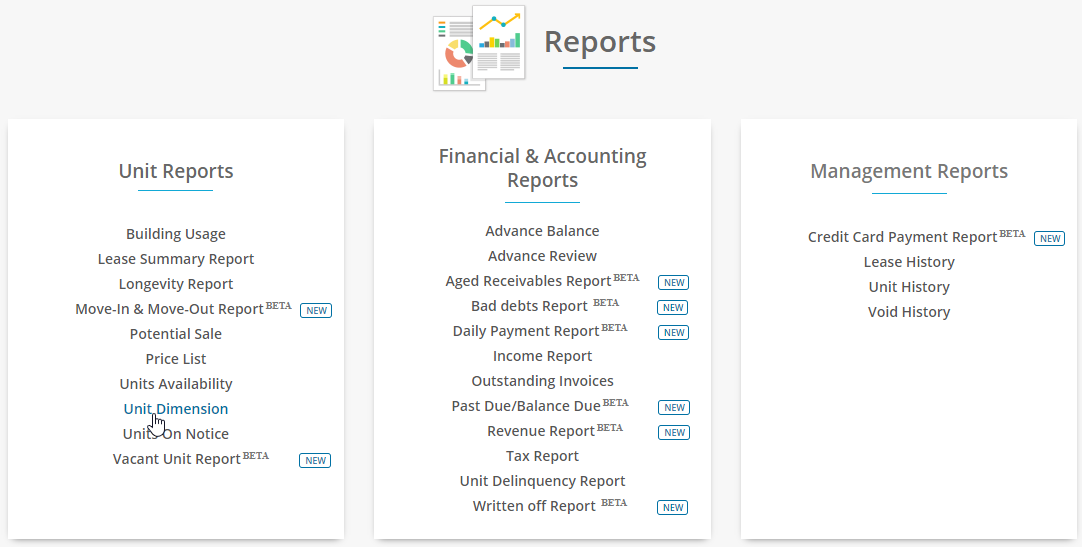The width and height of the screenshot is (1082, 547).
Task: Open the Building Usage report
Action: click(x=176, y=234)
